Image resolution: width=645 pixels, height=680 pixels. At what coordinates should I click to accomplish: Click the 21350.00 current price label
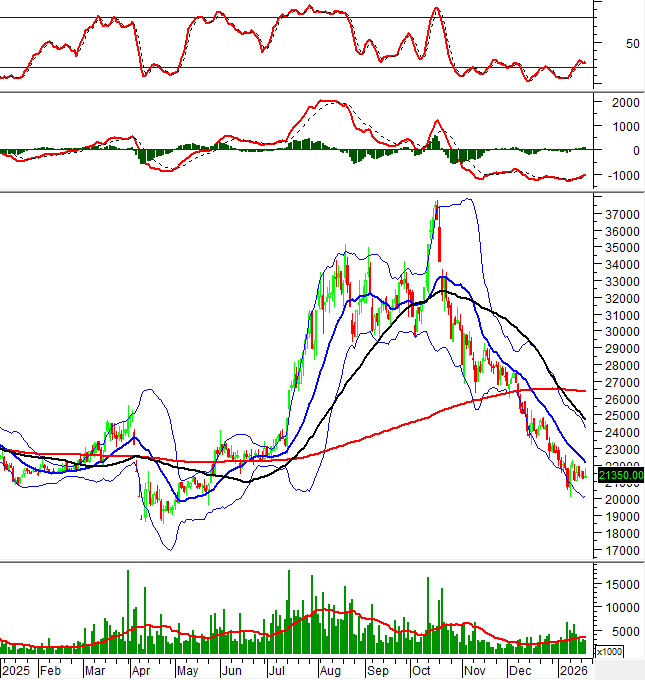point(619,475)
